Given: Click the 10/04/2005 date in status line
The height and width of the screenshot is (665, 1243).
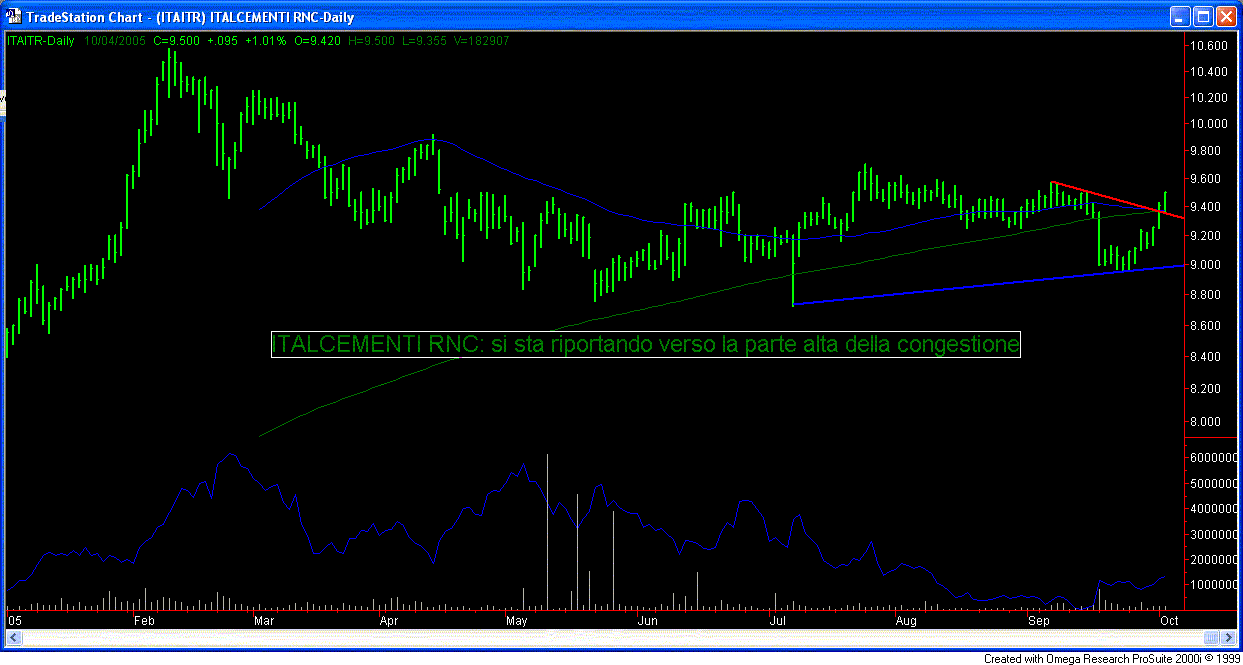Looking at the screenshot, I should pos(116,41).
